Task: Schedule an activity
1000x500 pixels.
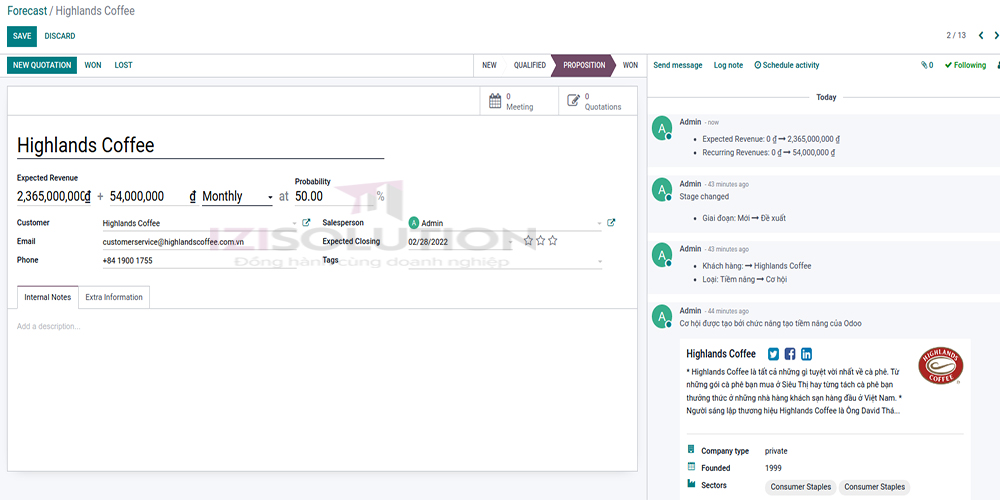Action: click(x=787, y=65)
